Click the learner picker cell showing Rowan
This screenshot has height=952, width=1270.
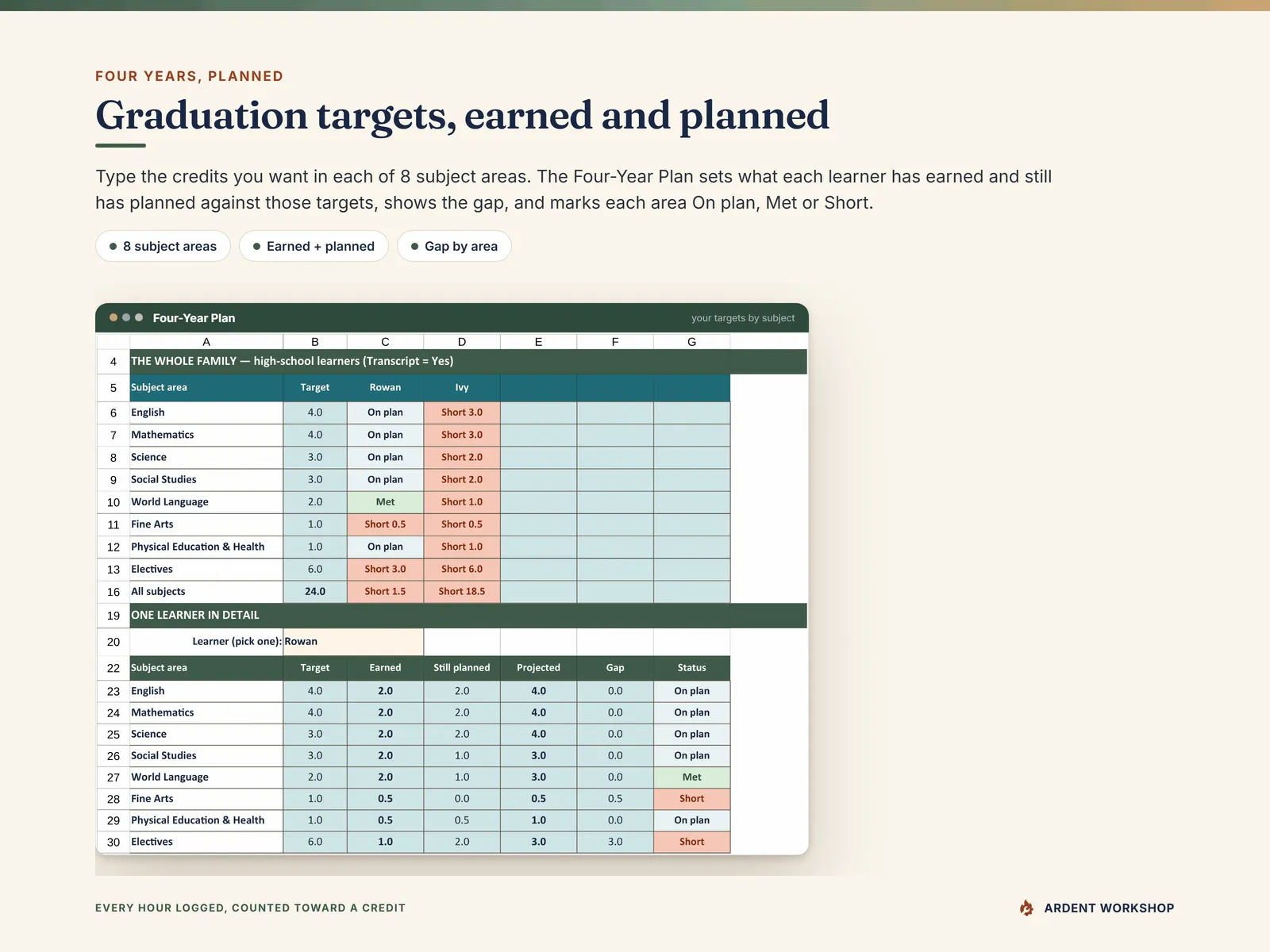353,641
